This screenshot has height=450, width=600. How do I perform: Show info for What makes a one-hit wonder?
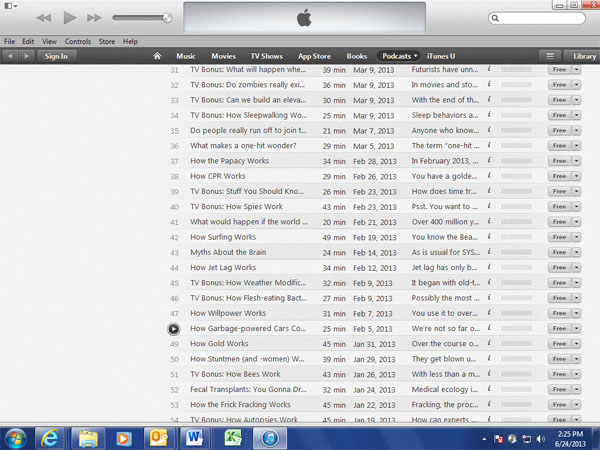(489, 145)
